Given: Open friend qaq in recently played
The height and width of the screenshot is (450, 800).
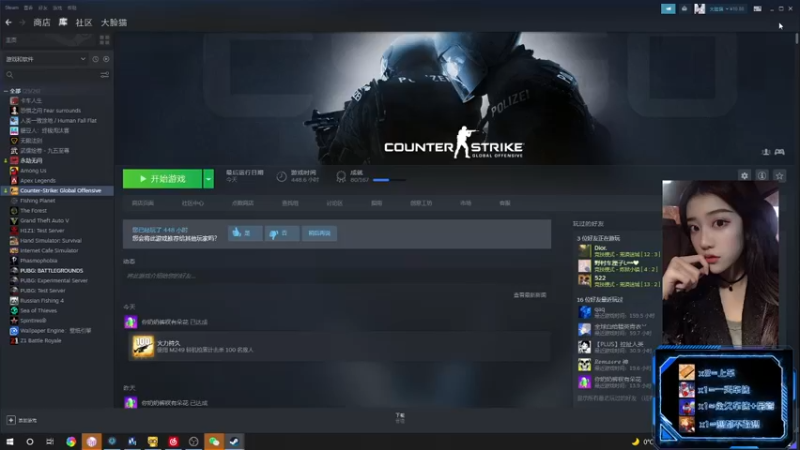Looking at the screenshot, I should [x=616, y=312].
